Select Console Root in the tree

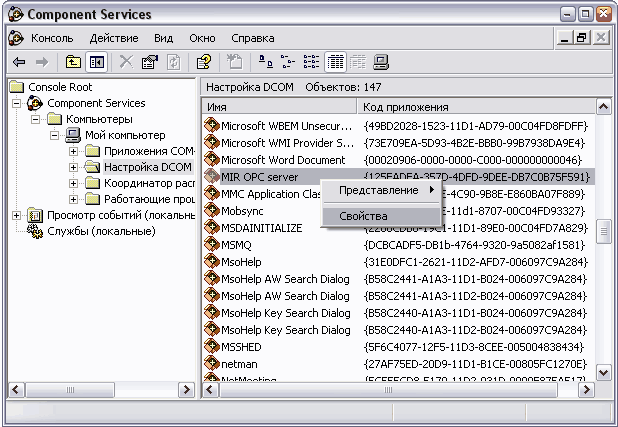click(60, 87)
